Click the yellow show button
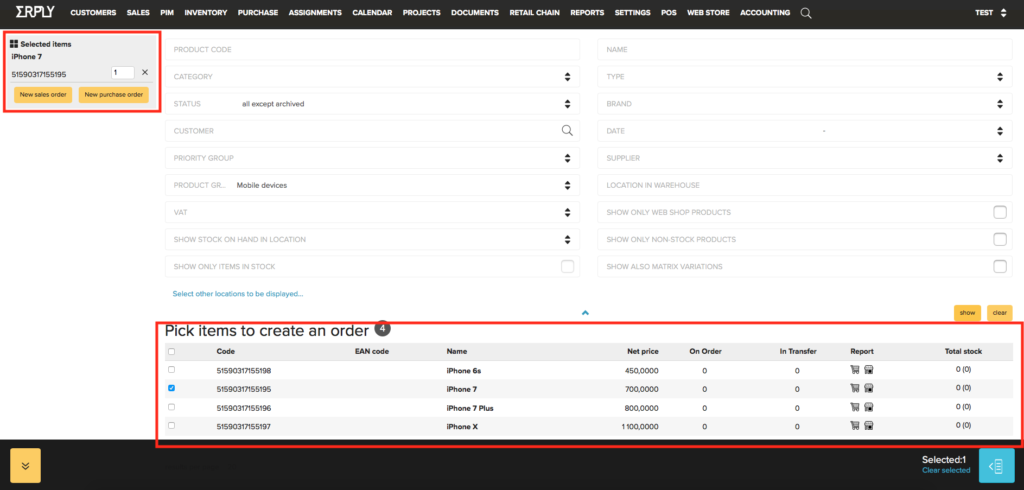Viewport: 1024px width, 490px height. (967, 312)
